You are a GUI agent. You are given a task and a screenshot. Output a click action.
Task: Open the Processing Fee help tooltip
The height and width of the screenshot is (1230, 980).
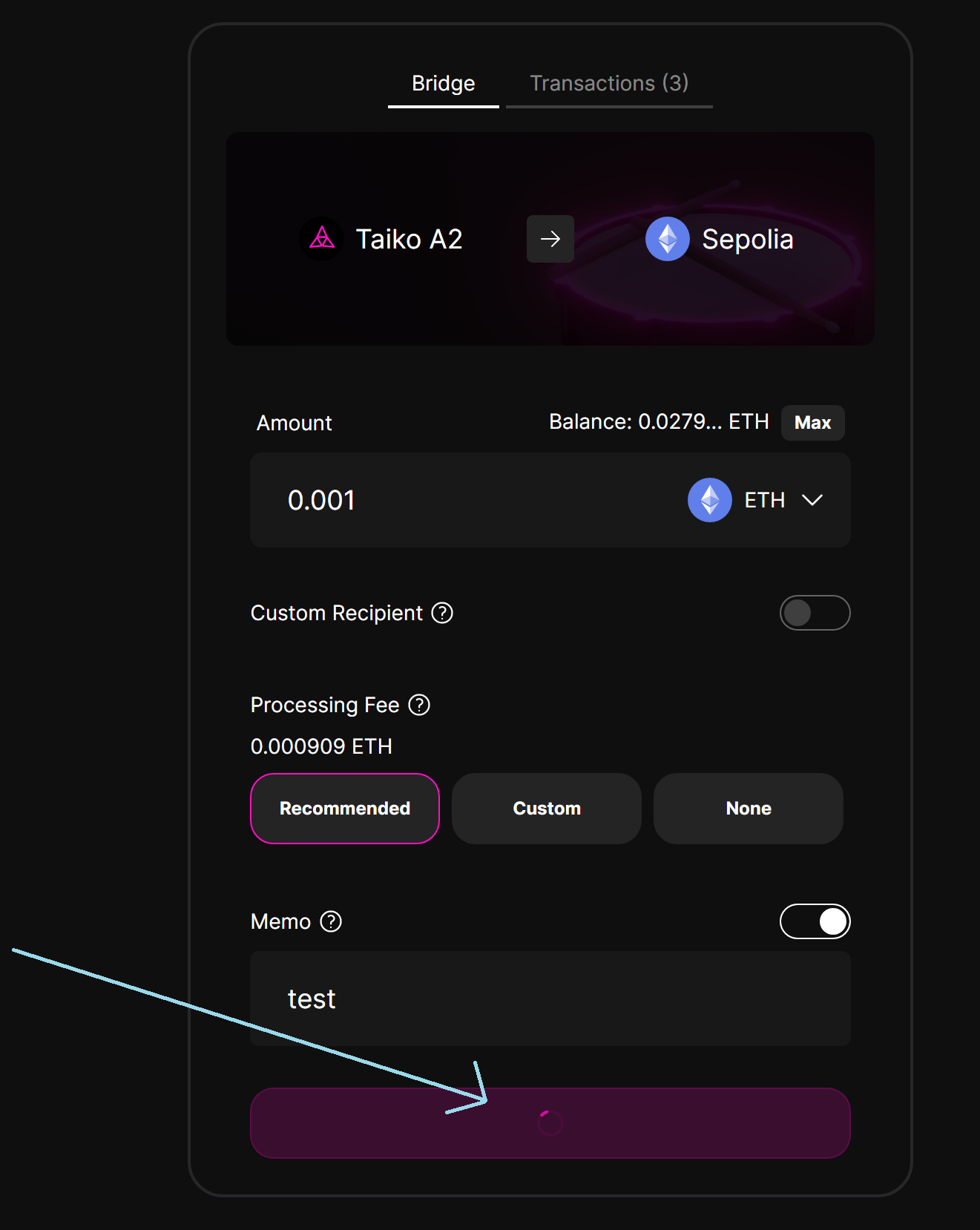418,705
